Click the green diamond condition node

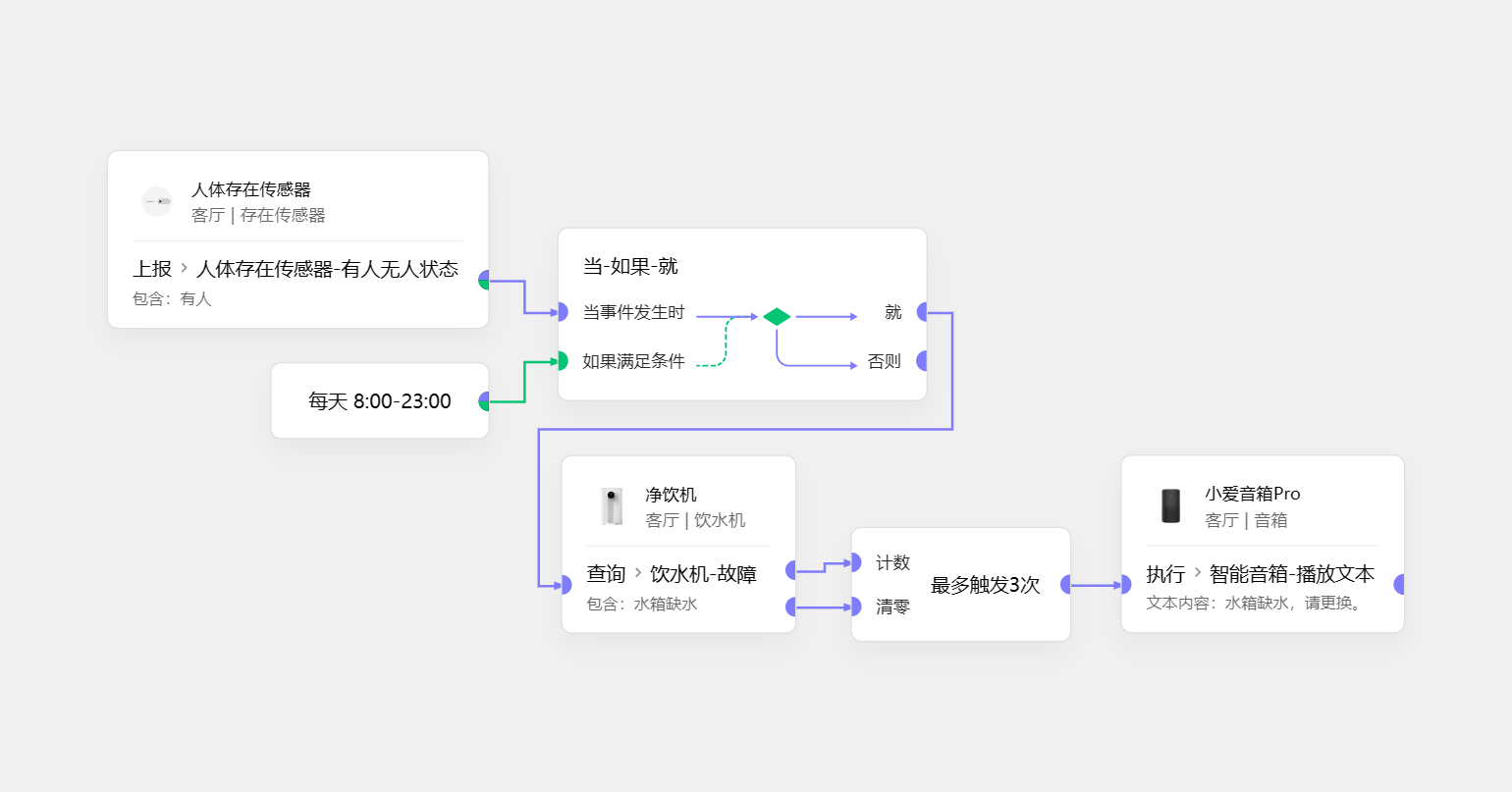(x=777, y=317)
